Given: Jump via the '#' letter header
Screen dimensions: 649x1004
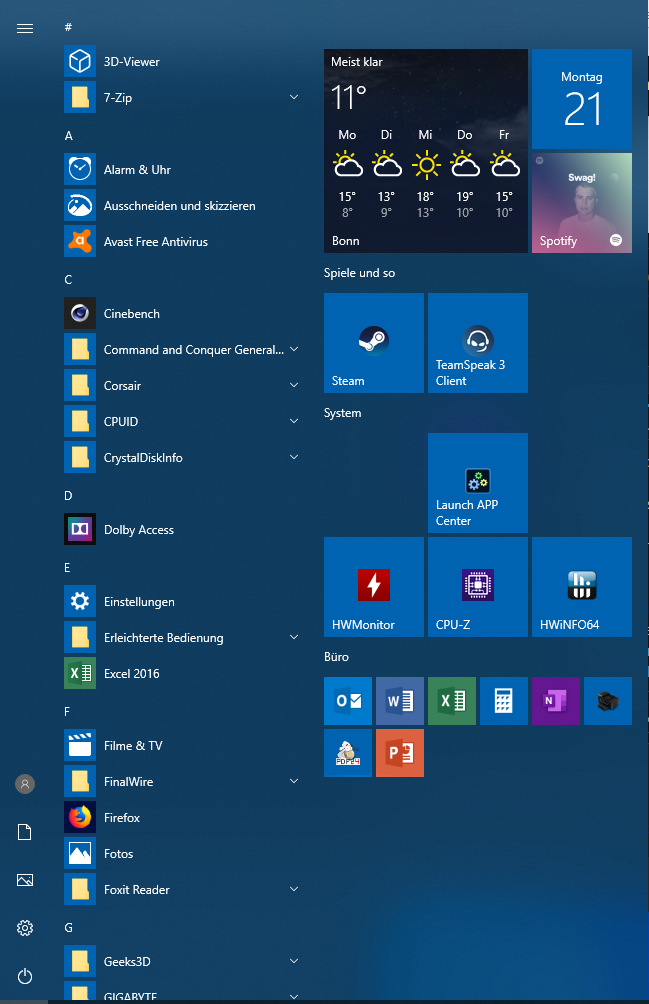Looking at the screenshot, I should [x=68, y=27].
